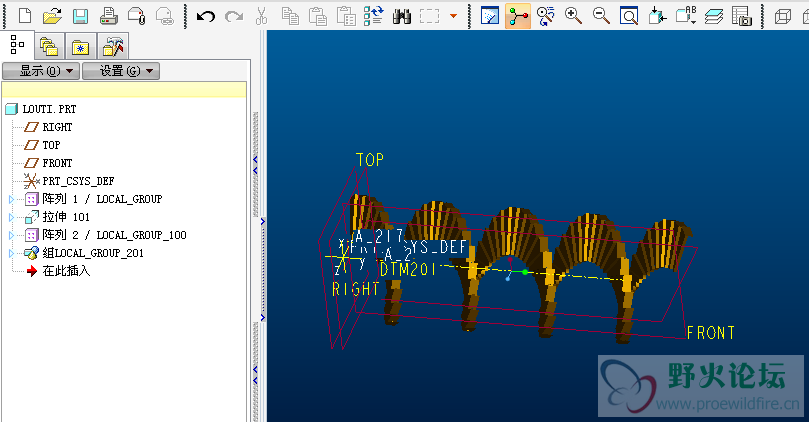Open the 显示 dropdown menu
This screenshot has width=809, height=422.
tap(41, 71)
